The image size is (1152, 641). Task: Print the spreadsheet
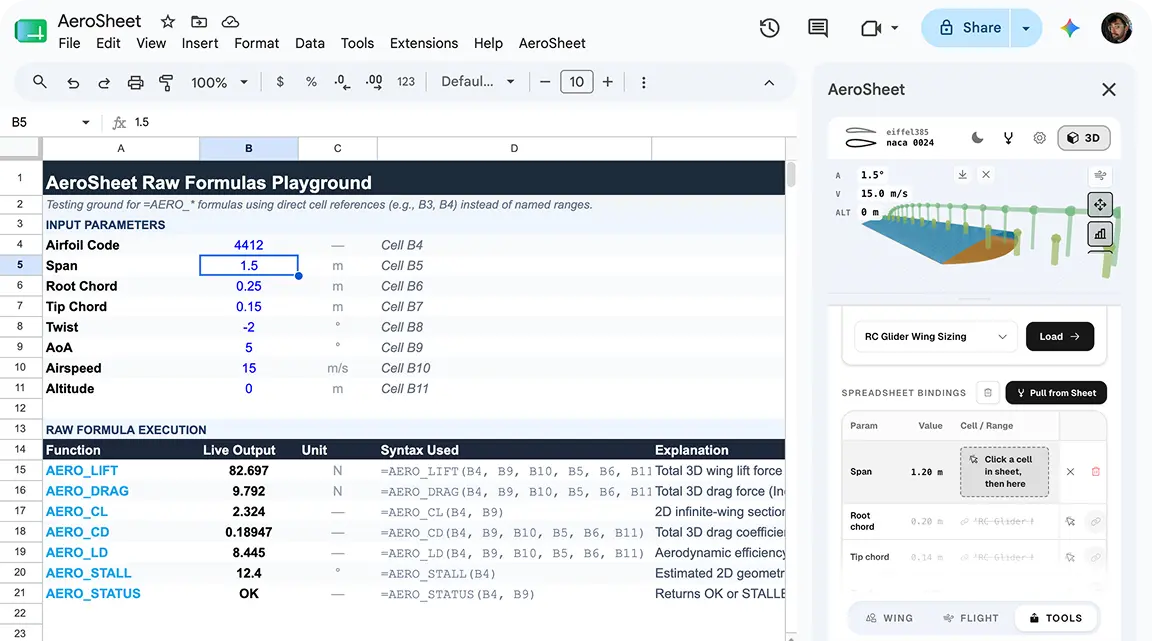coord(135,82)
